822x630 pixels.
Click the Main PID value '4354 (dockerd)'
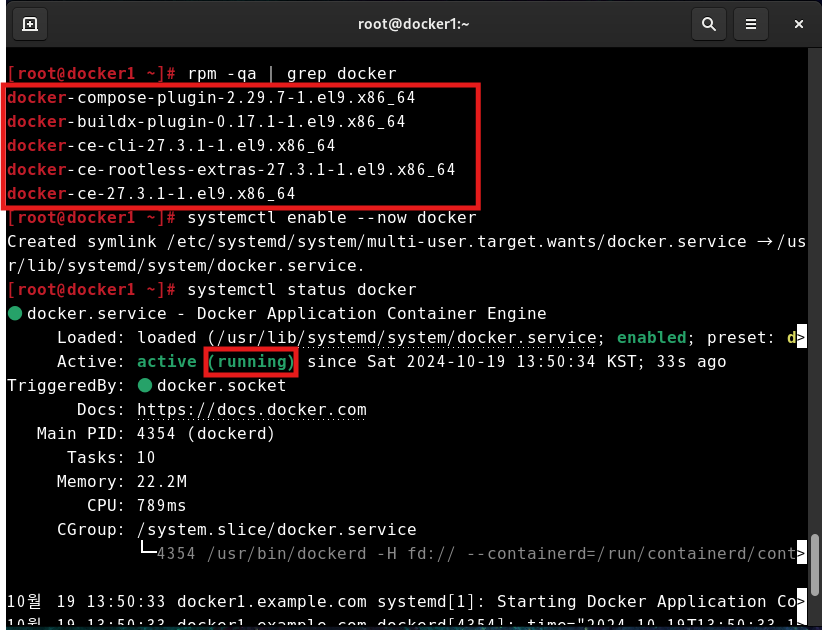[206, 433]
